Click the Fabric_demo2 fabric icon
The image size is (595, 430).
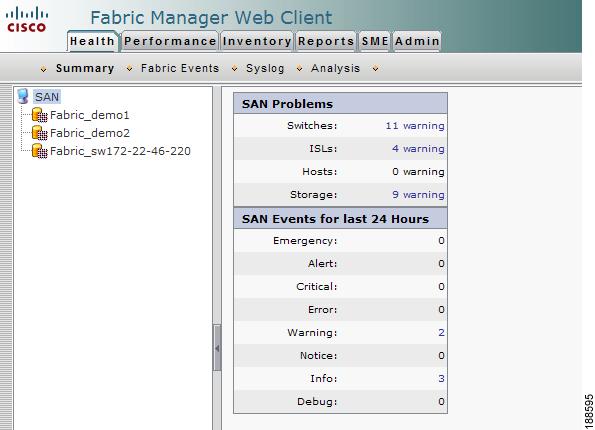39,133
